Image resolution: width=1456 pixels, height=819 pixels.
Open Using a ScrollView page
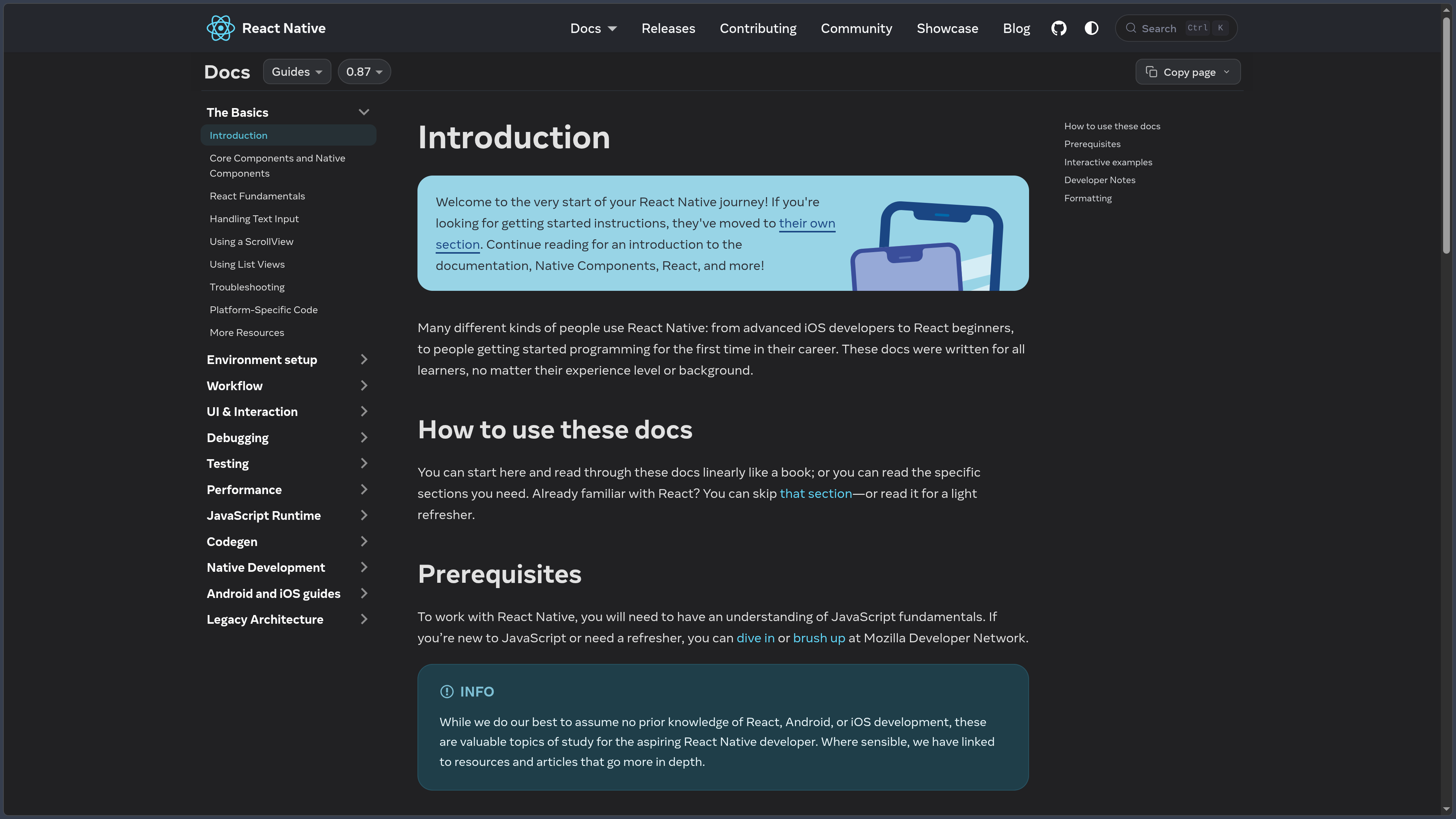point(251,242)
